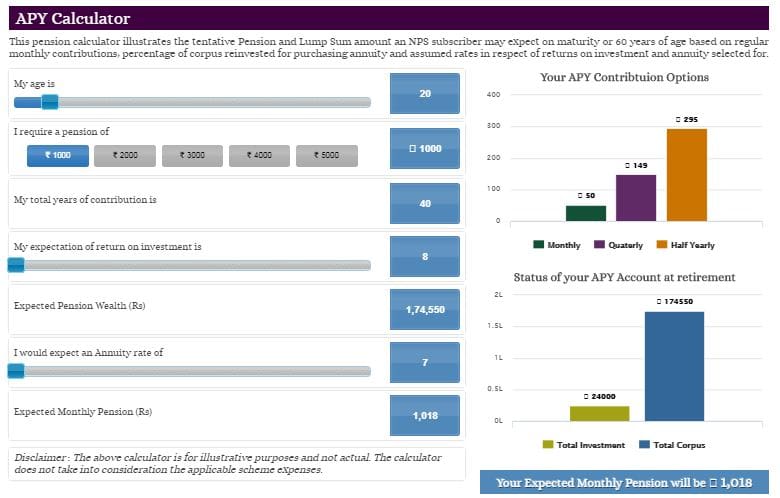Click the age slider handle
This screenshot has width=780, height=498.
(x=50, y=101)
